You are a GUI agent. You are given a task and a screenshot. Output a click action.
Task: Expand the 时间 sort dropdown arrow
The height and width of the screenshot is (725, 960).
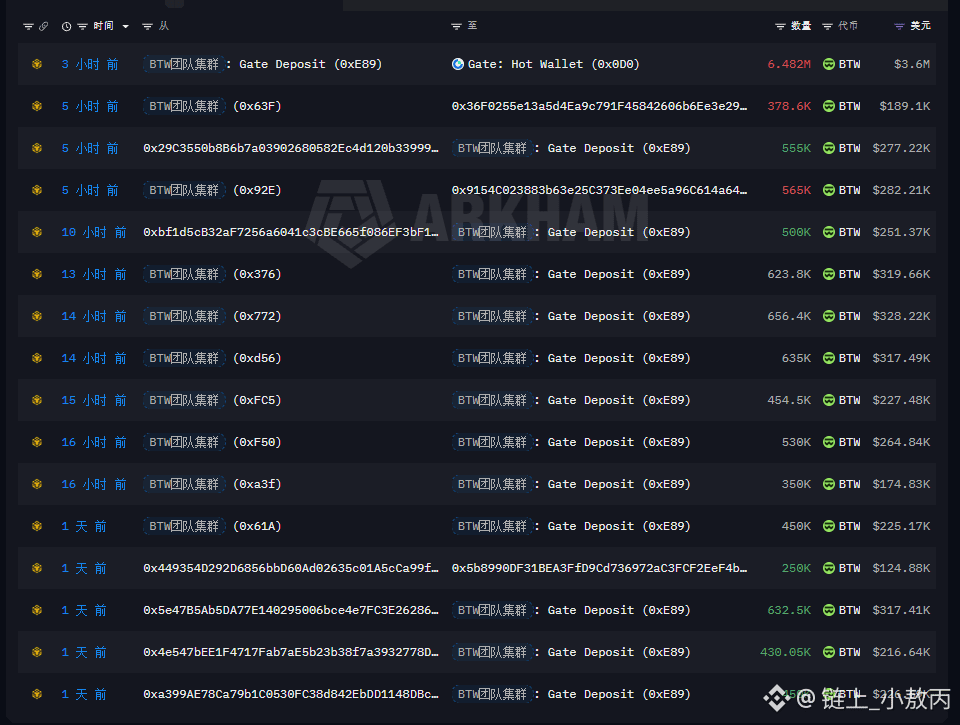126,26
